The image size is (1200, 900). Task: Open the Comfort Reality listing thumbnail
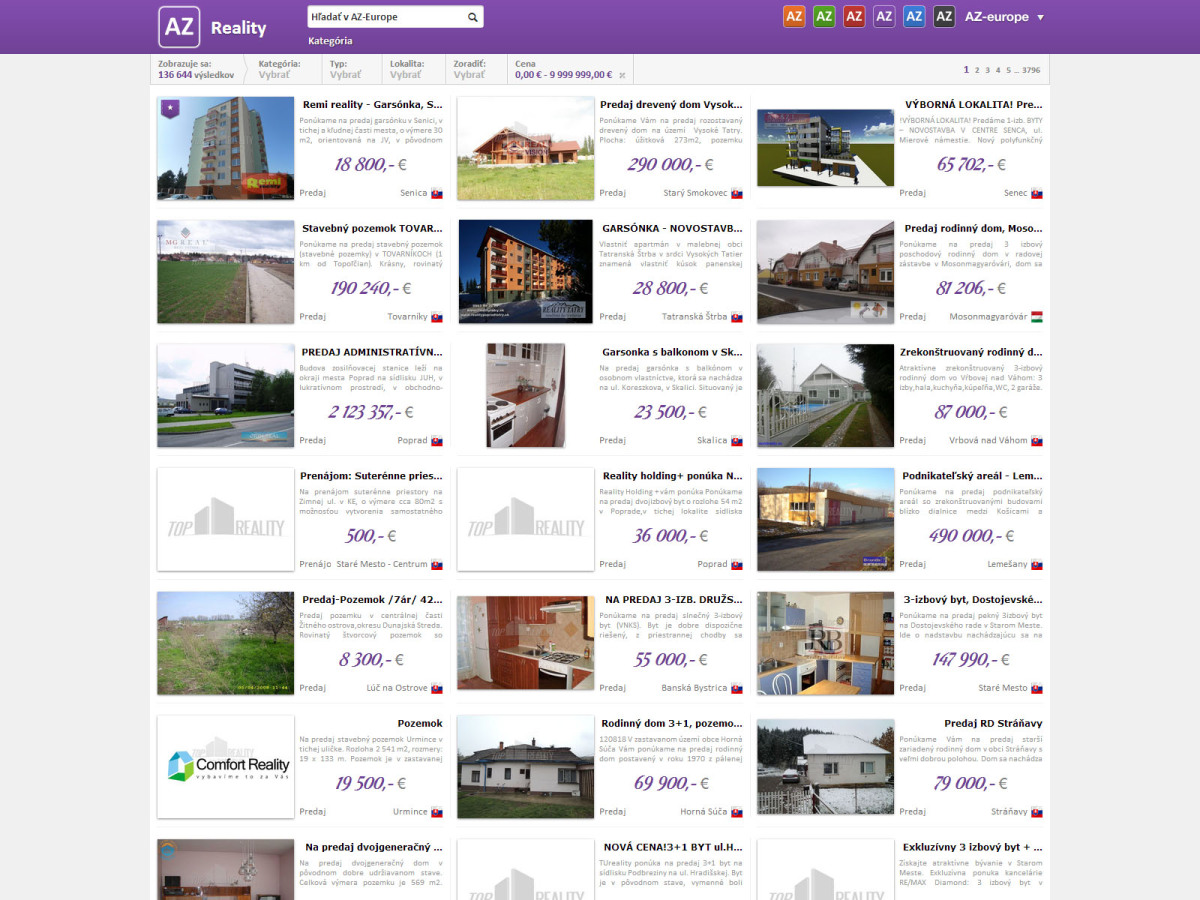point(226,767)
